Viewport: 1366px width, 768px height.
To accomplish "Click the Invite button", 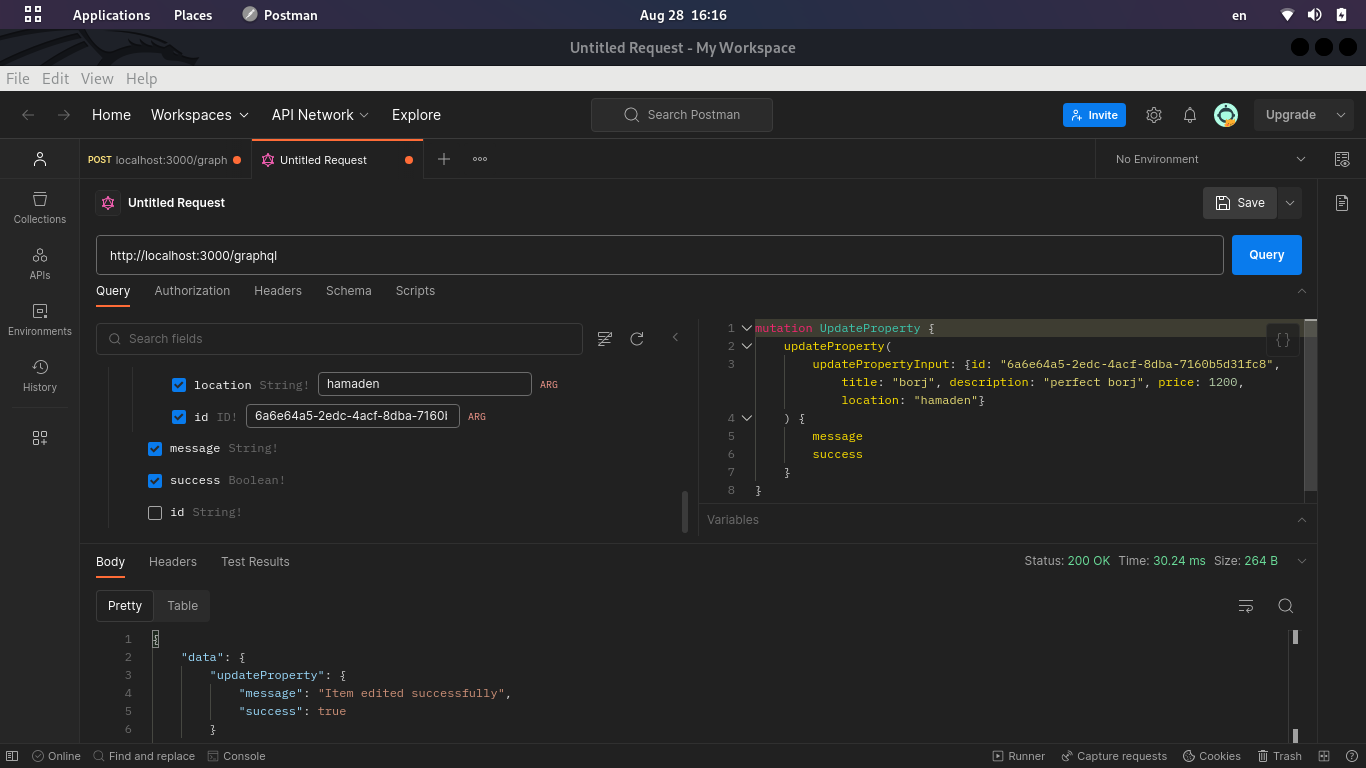I will [x=1094, y=115].
